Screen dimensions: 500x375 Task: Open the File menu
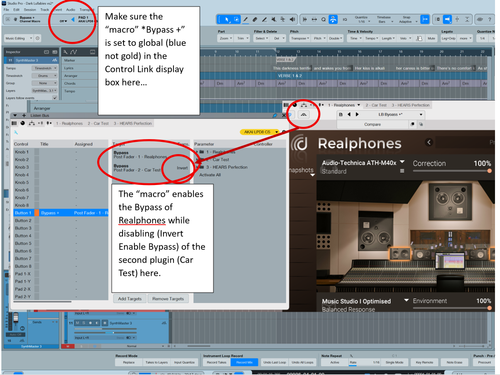[x=6, y=10]
